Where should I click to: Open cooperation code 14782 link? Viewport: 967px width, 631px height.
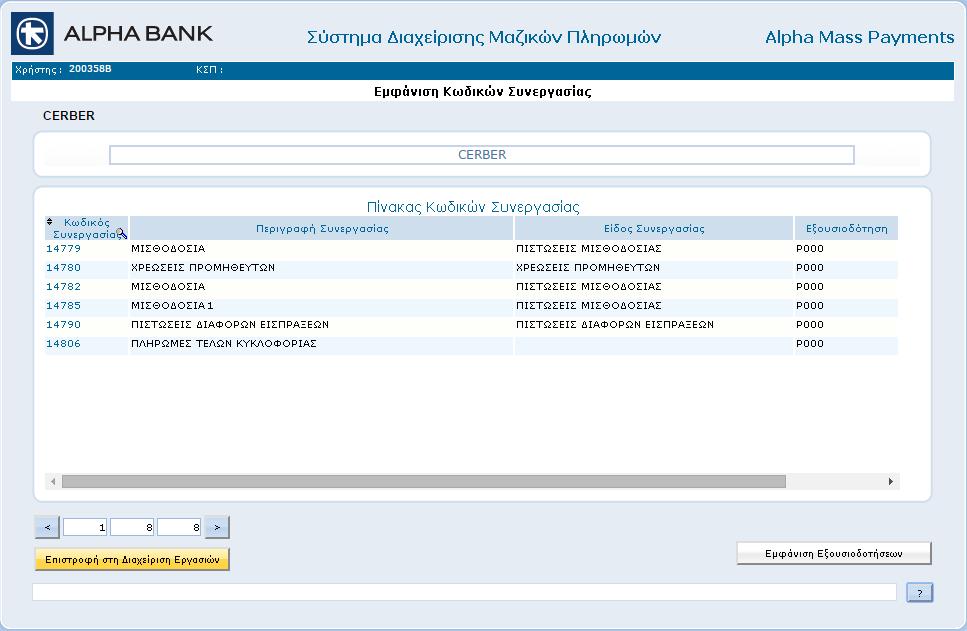click(64, 287)
